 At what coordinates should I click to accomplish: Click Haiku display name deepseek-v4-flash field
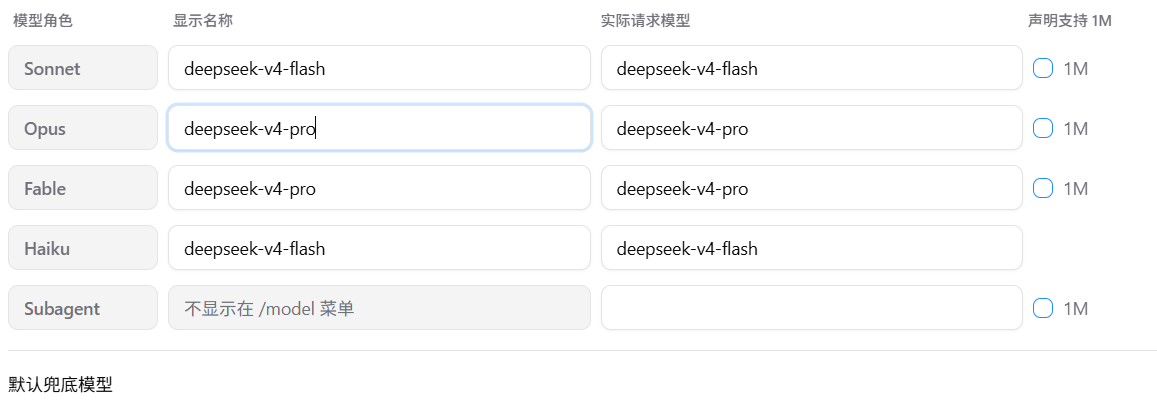tap(379, 247)
